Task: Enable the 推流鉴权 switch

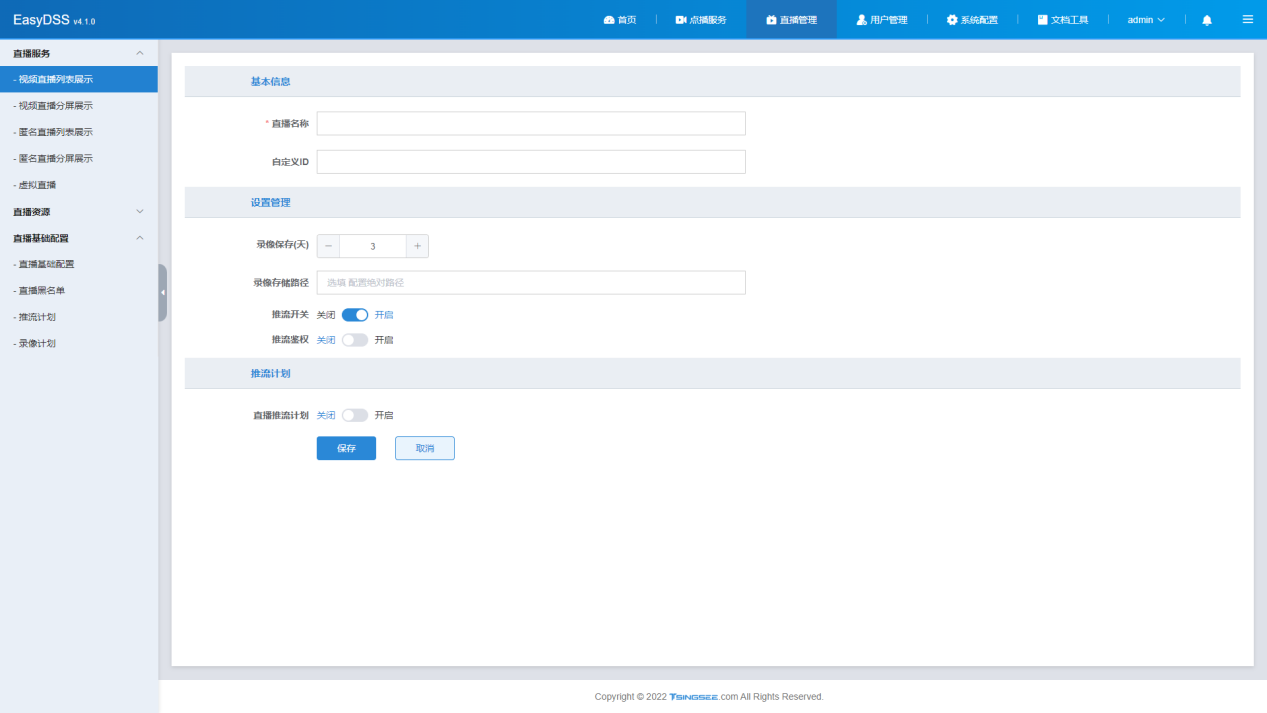Action: [x=355, y=340]
